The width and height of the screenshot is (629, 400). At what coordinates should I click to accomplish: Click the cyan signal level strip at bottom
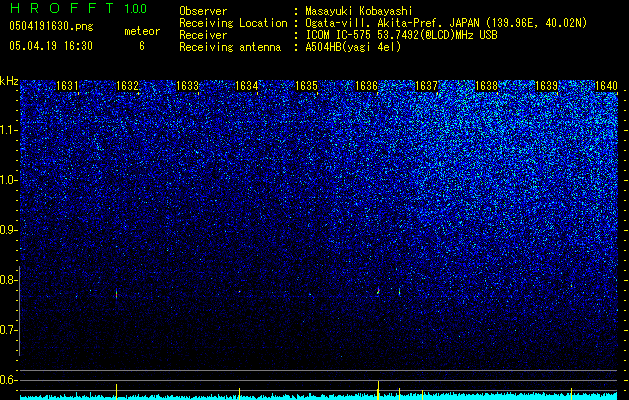(319, 397)
